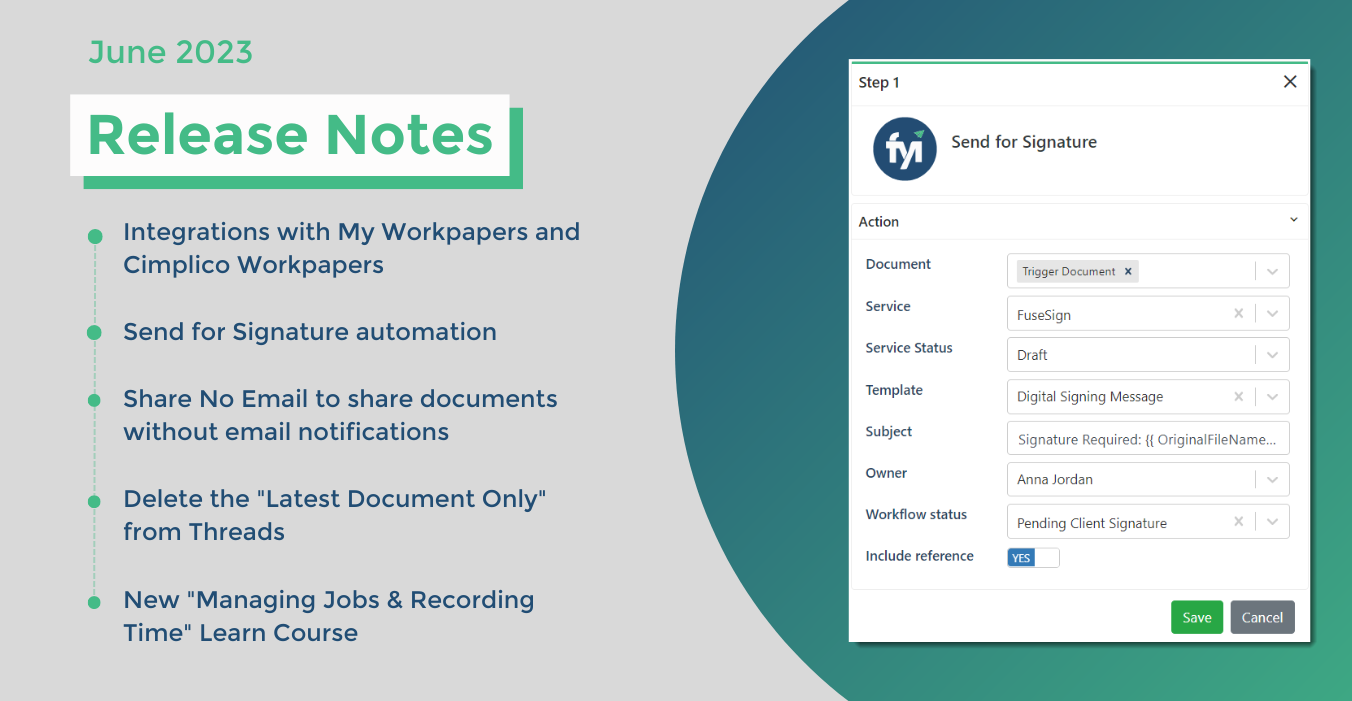The width and height of the screenshot is (1352, 701).
Task: Open the Service Status dropdown
Action: click(1274, 354)
